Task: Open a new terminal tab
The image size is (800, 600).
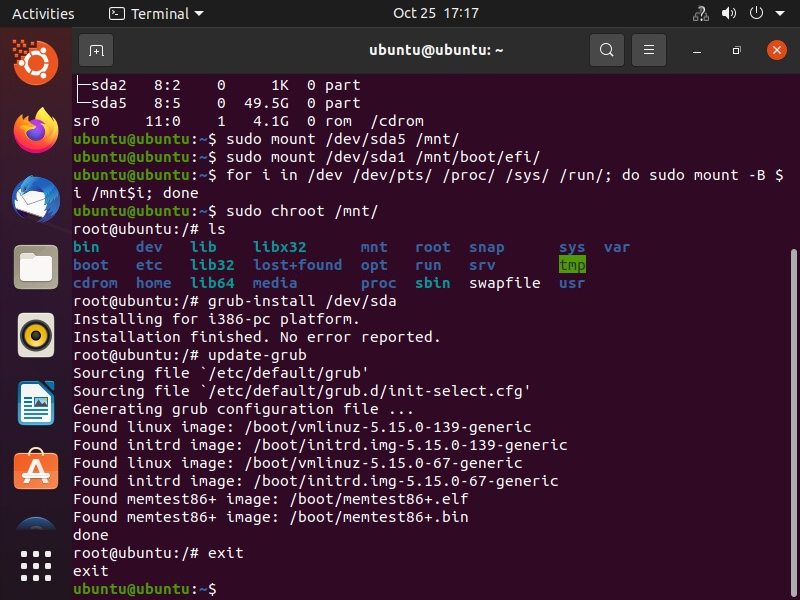Action: [96, 49]
